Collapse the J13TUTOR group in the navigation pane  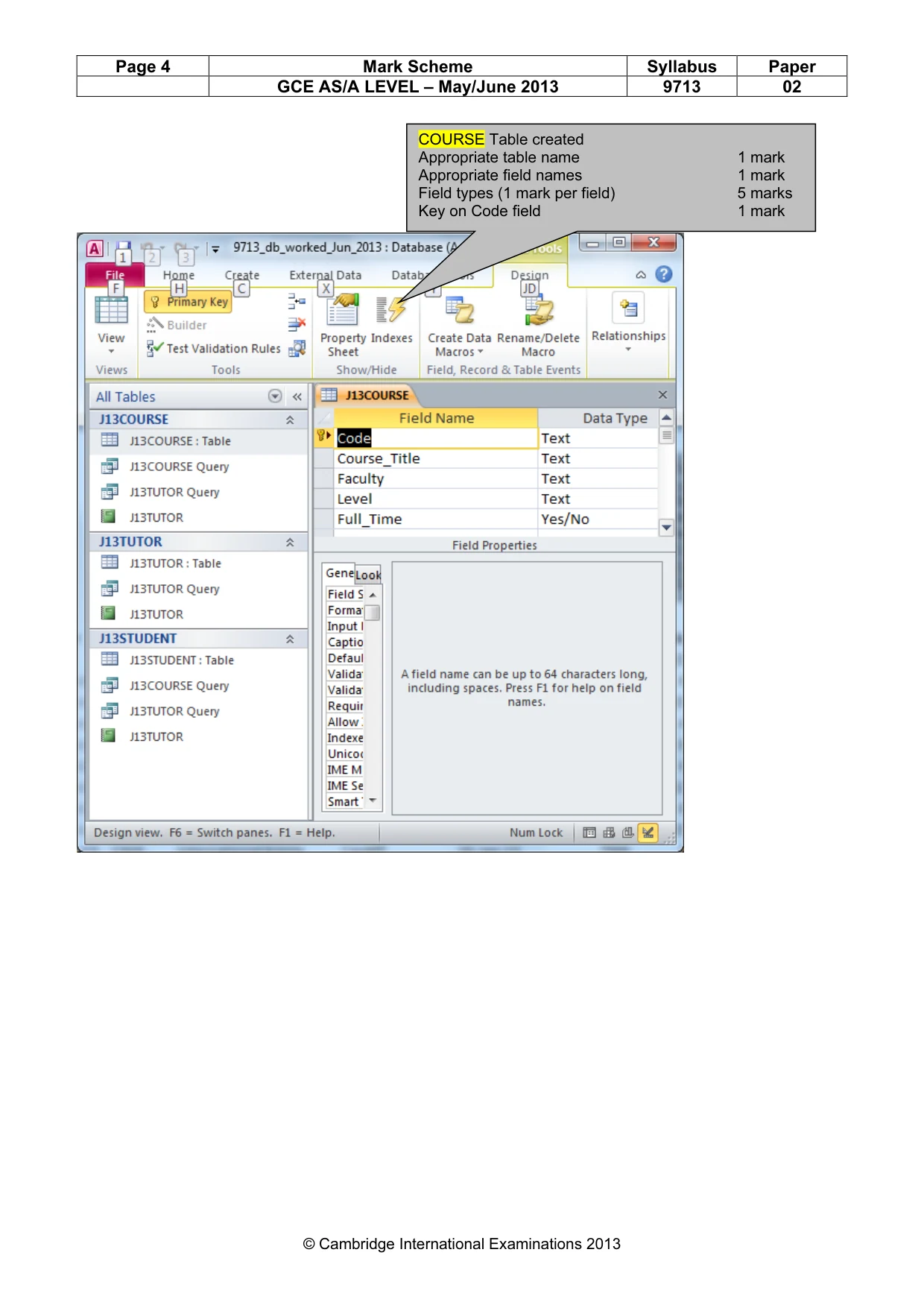[x=290, y=543]
